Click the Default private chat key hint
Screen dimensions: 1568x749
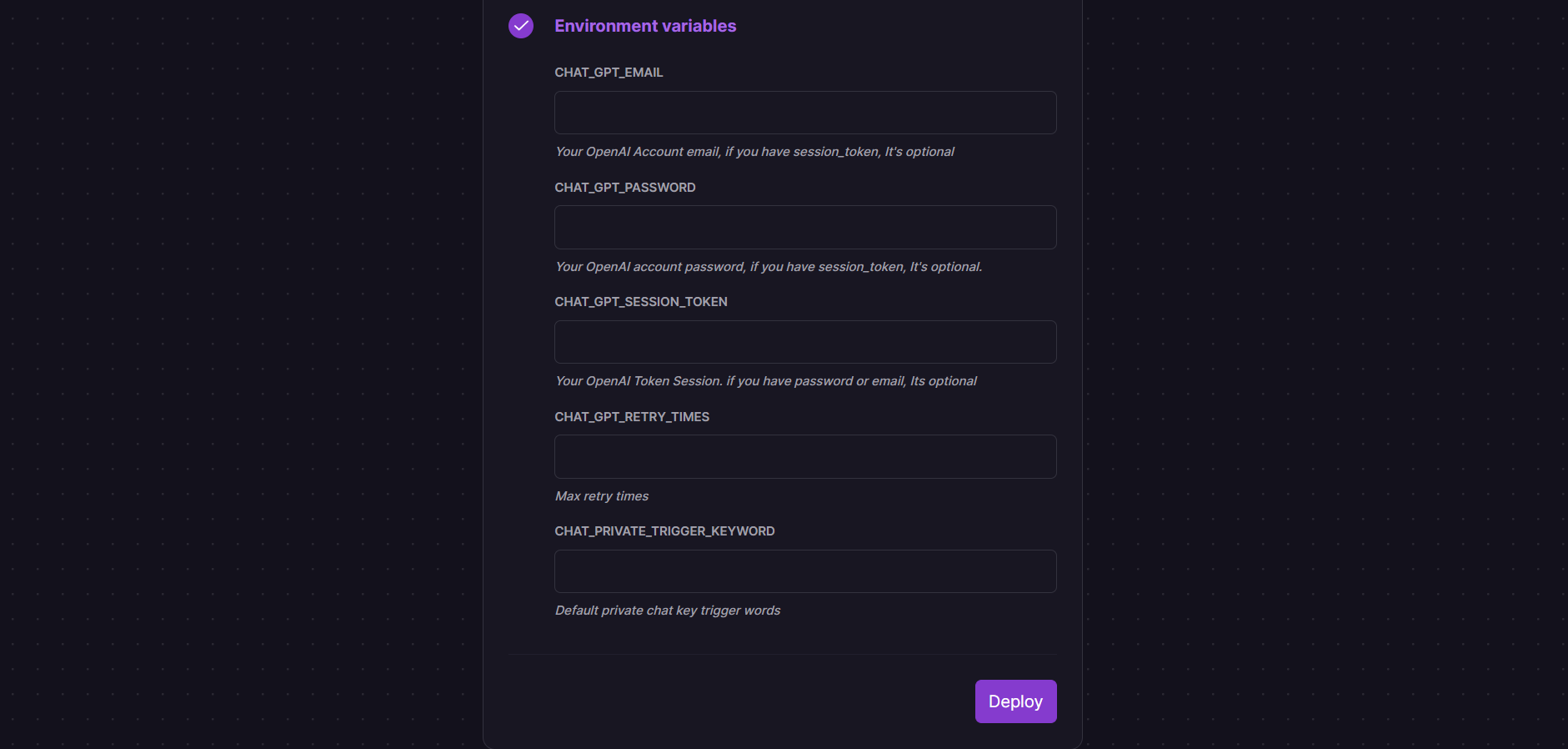[668, 611]
